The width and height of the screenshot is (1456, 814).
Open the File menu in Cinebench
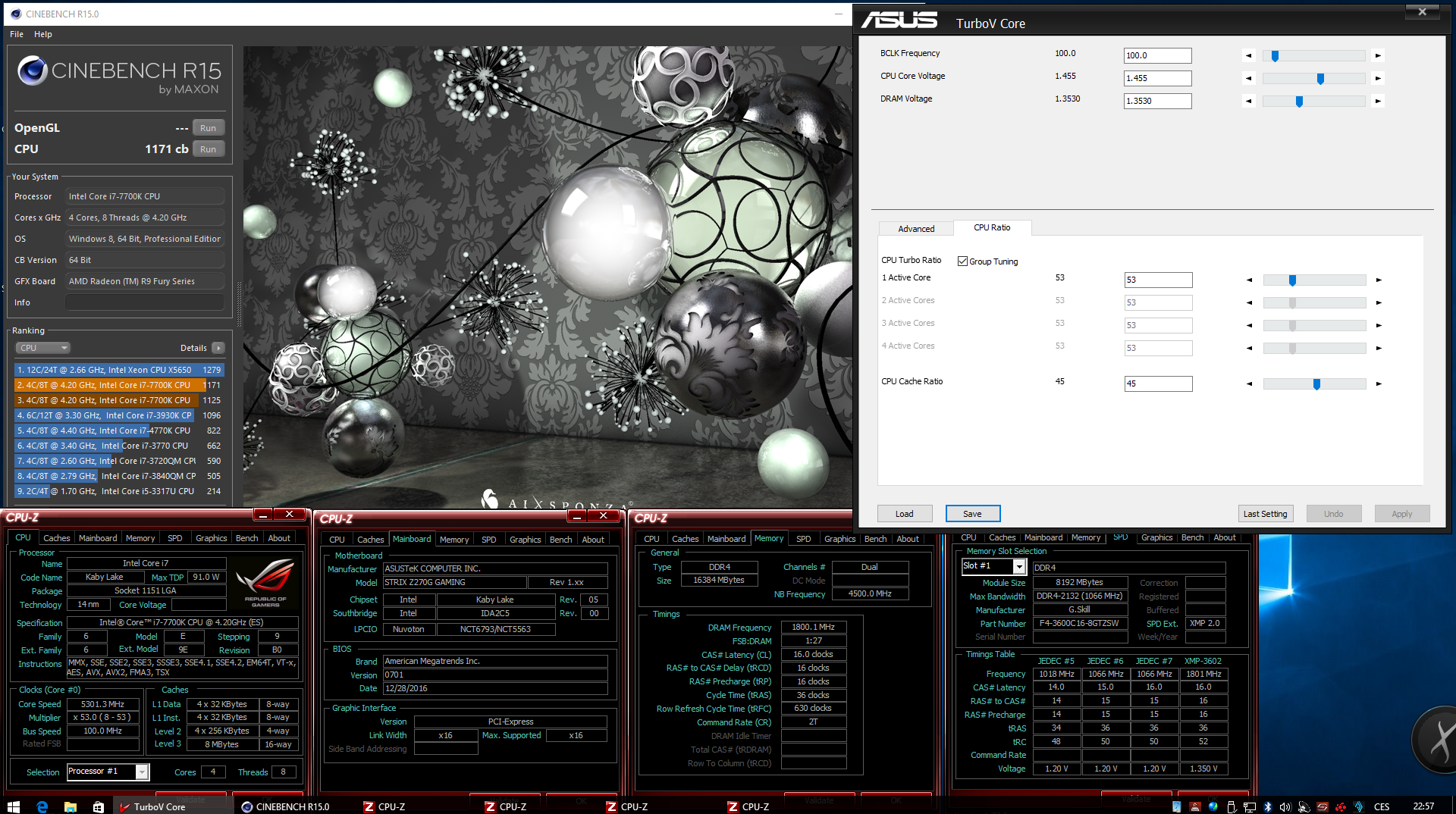(17, 34)
